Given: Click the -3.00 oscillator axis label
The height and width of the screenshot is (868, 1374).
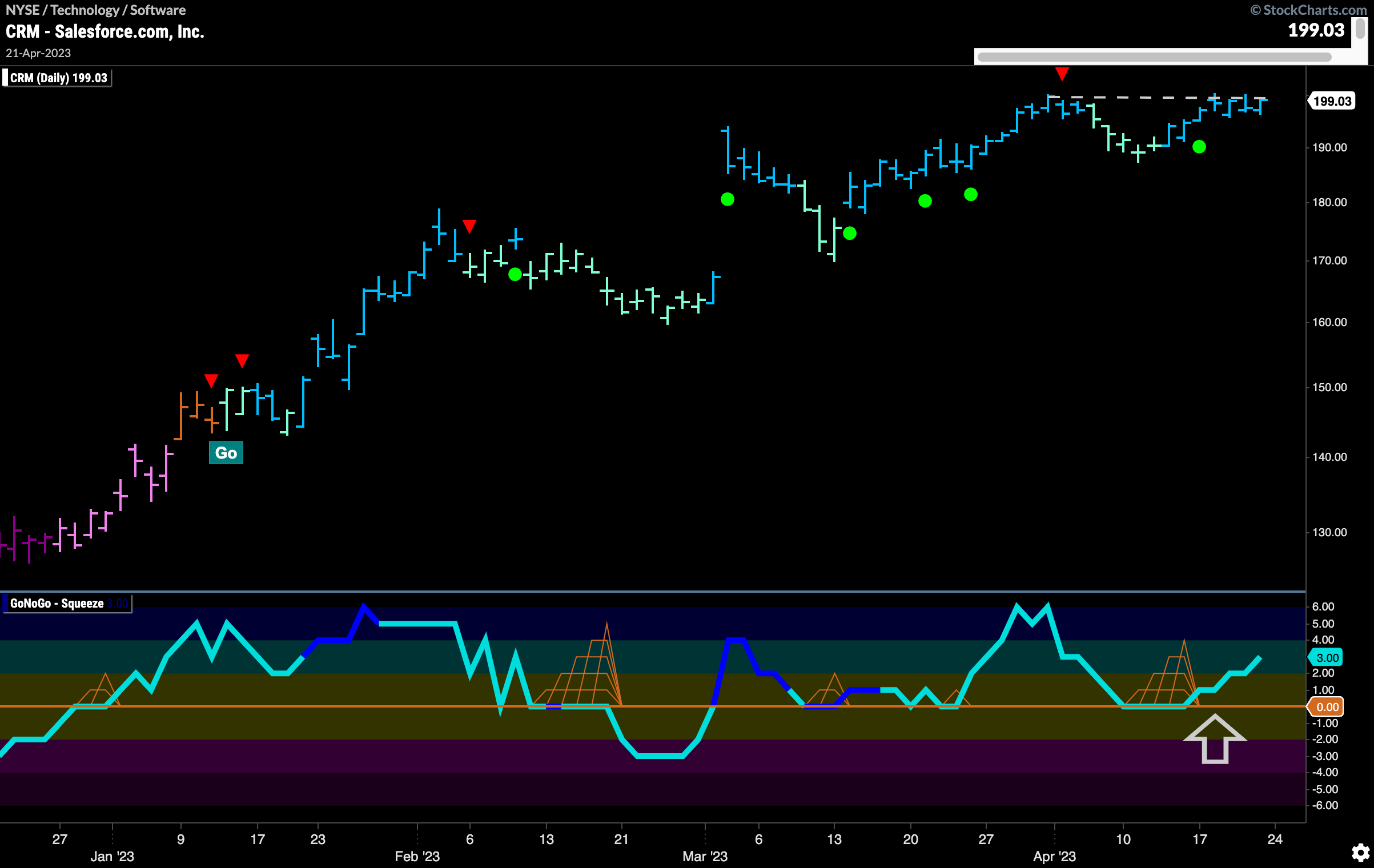Looking at the screenshot, I should point(1324,756).
